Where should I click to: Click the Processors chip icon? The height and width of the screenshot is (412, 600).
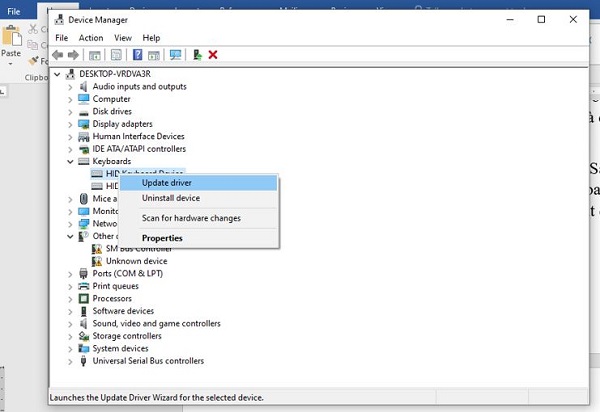click(x=83, y=298)
